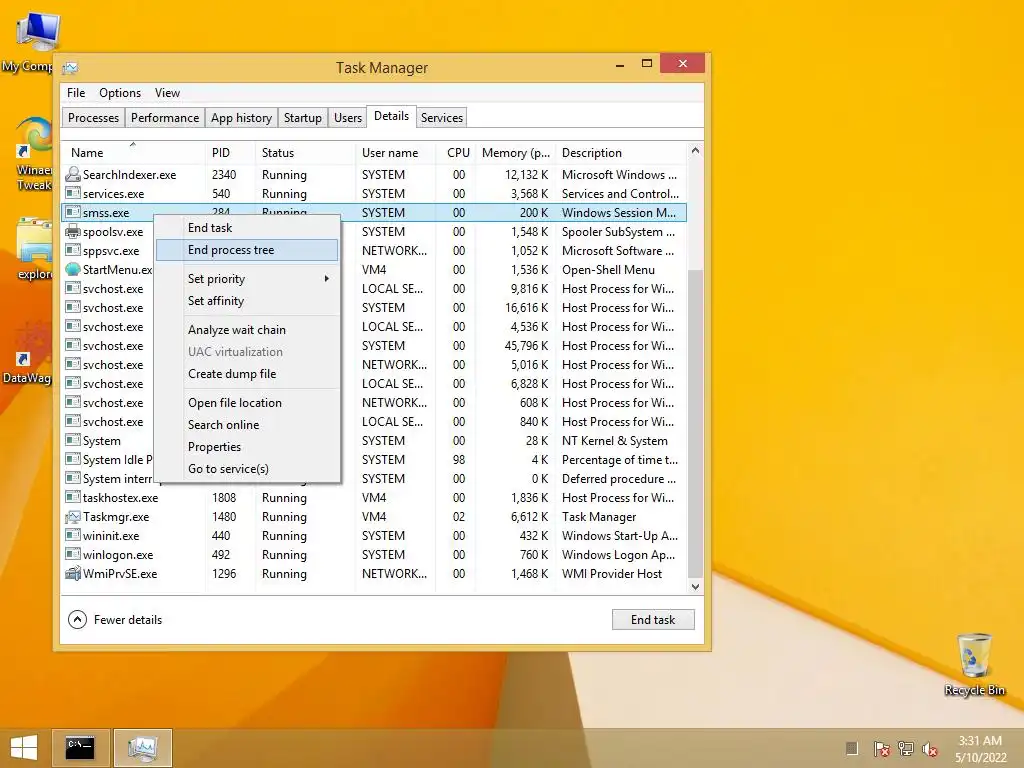Open Properties from context menu
1024x768 pixels.
click(x=248, y=447)
